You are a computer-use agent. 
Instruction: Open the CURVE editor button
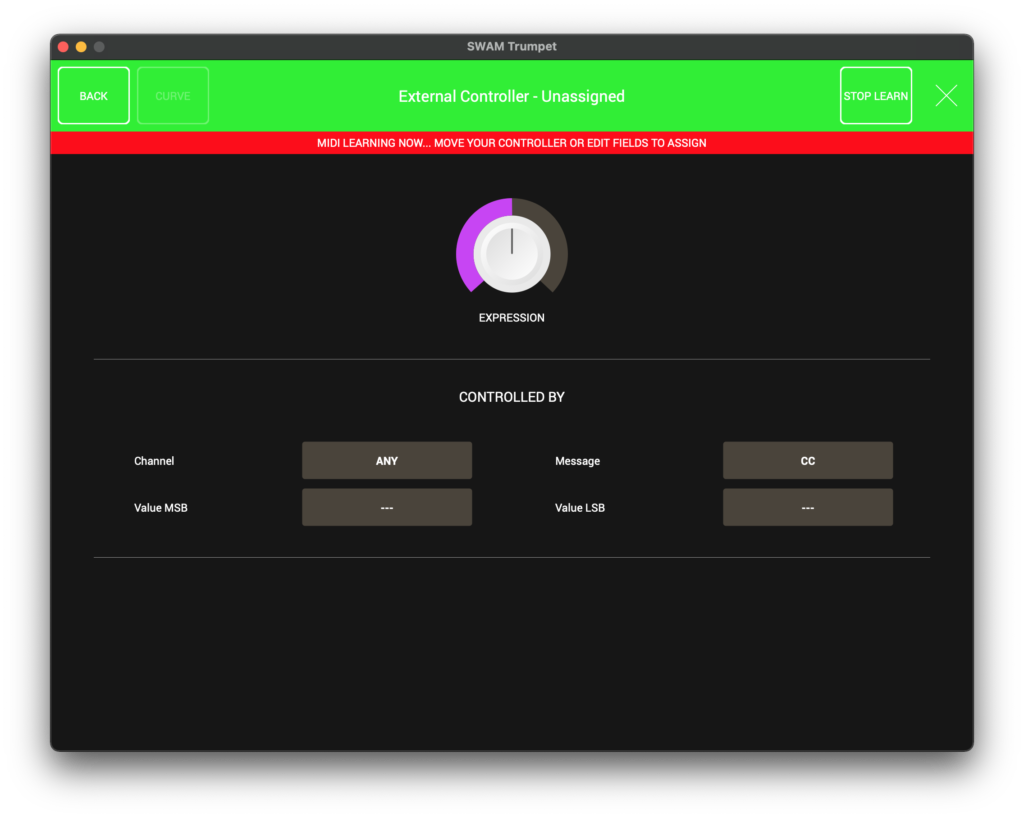pos(173,96)
